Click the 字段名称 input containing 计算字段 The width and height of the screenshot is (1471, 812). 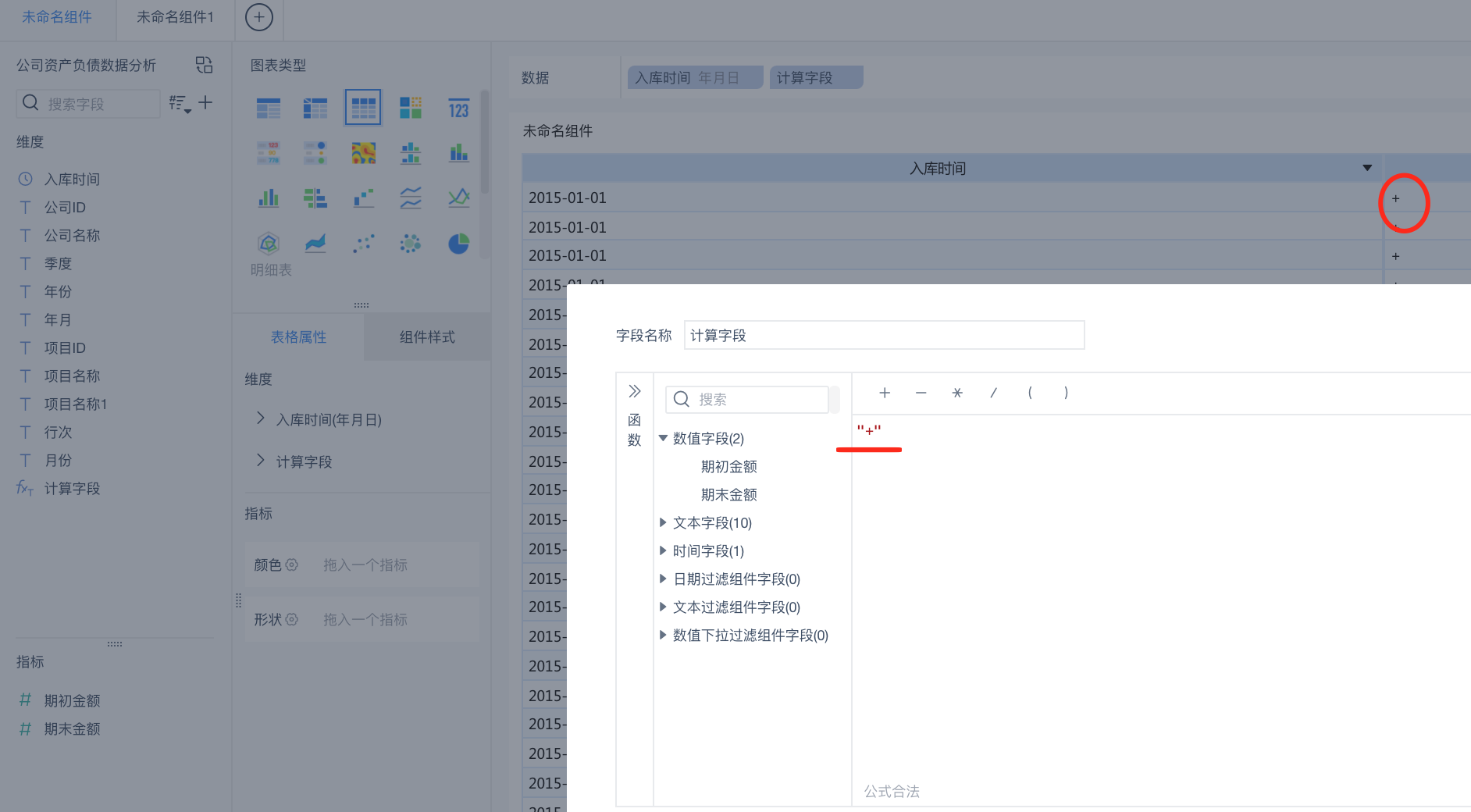click(884, 335)
